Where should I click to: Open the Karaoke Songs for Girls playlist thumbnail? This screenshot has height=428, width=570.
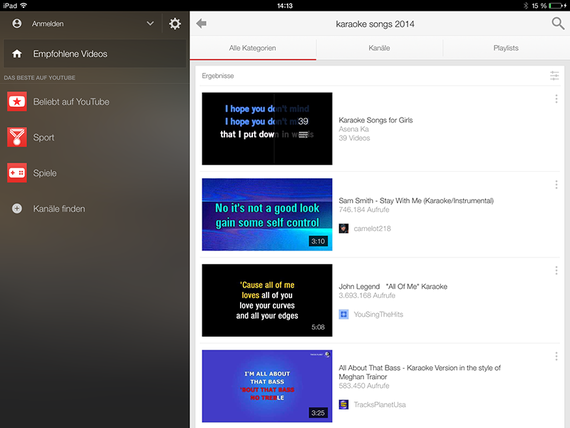coord(267,128)
